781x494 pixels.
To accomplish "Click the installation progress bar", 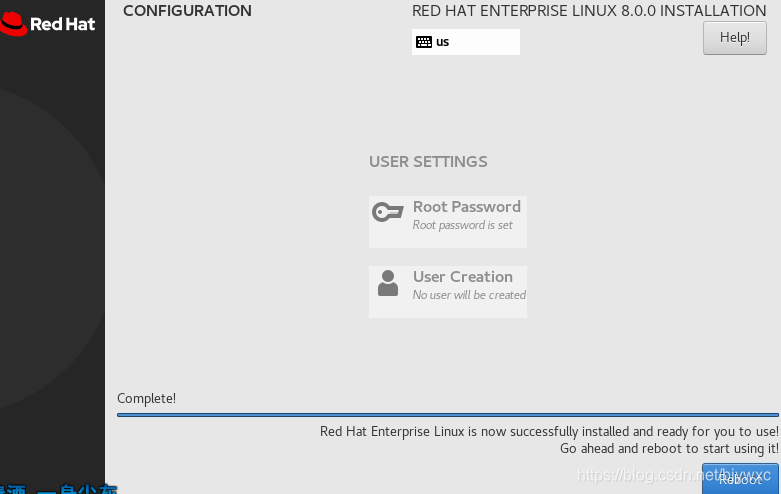I will pos(447,414).
